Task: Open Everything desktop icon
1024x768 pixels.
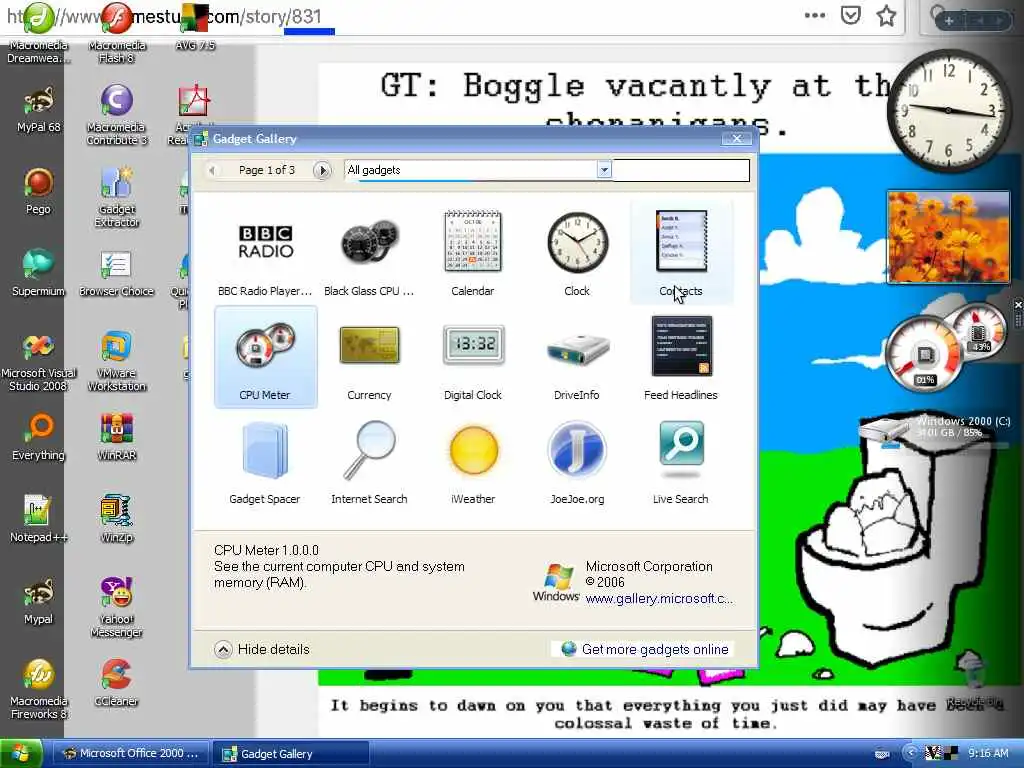Action: (38, 437)
